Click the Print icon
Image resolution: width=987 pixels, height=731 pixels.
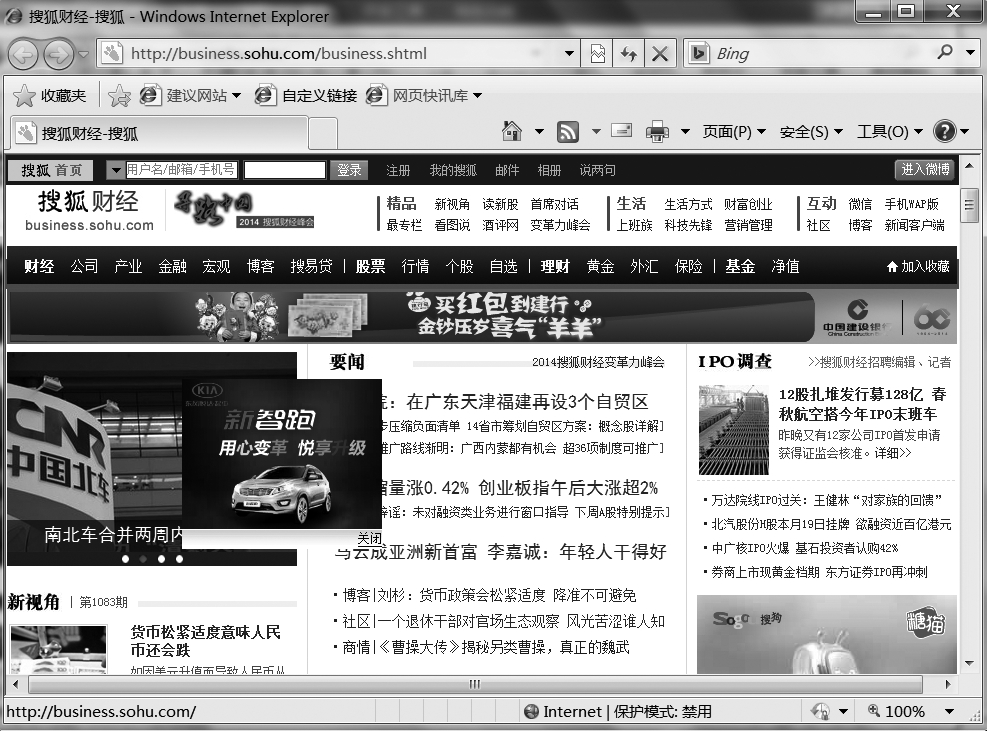655,131
